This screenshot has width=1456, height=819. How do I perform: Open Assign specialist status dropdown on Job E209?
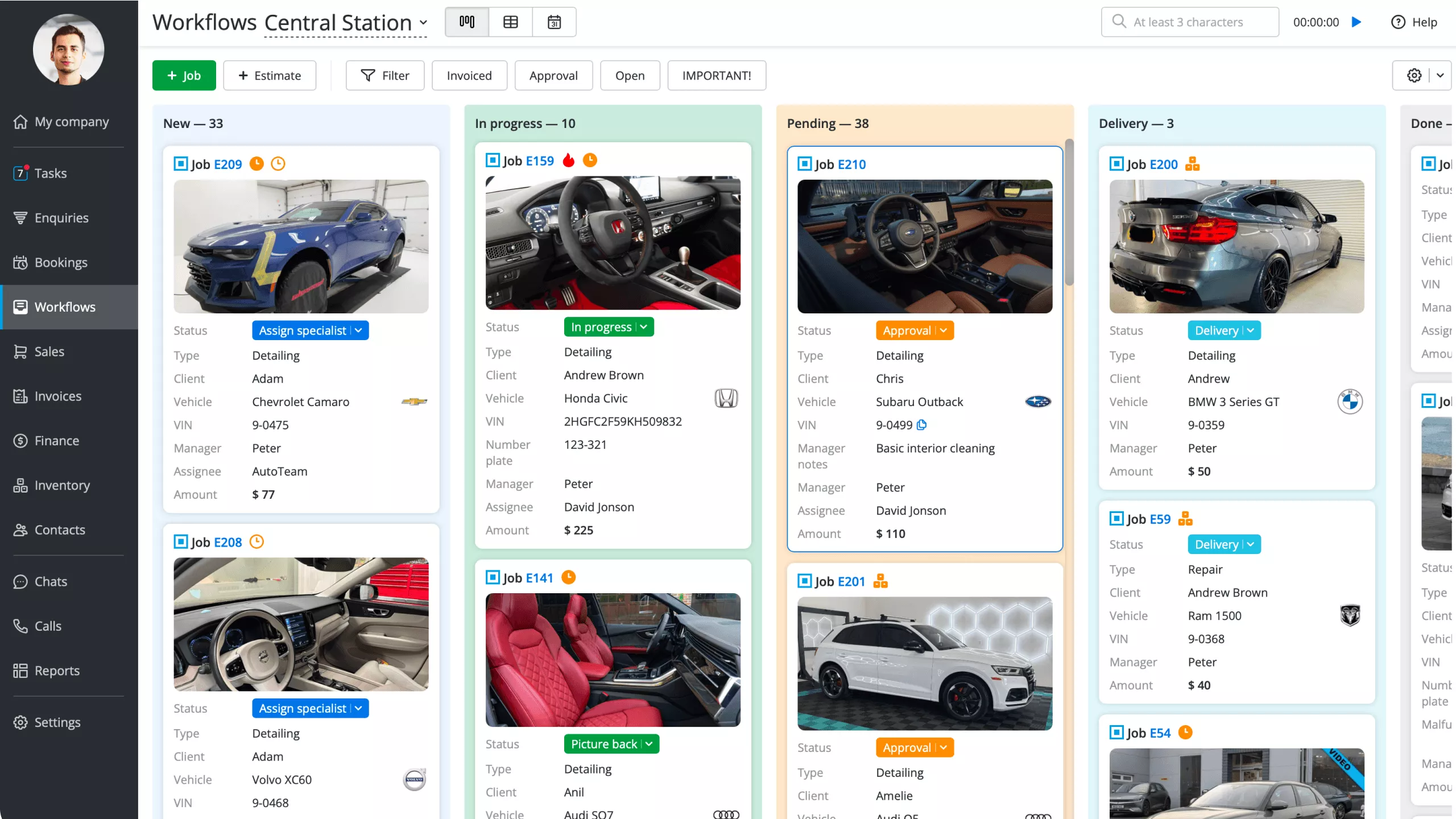click(310, 330)
